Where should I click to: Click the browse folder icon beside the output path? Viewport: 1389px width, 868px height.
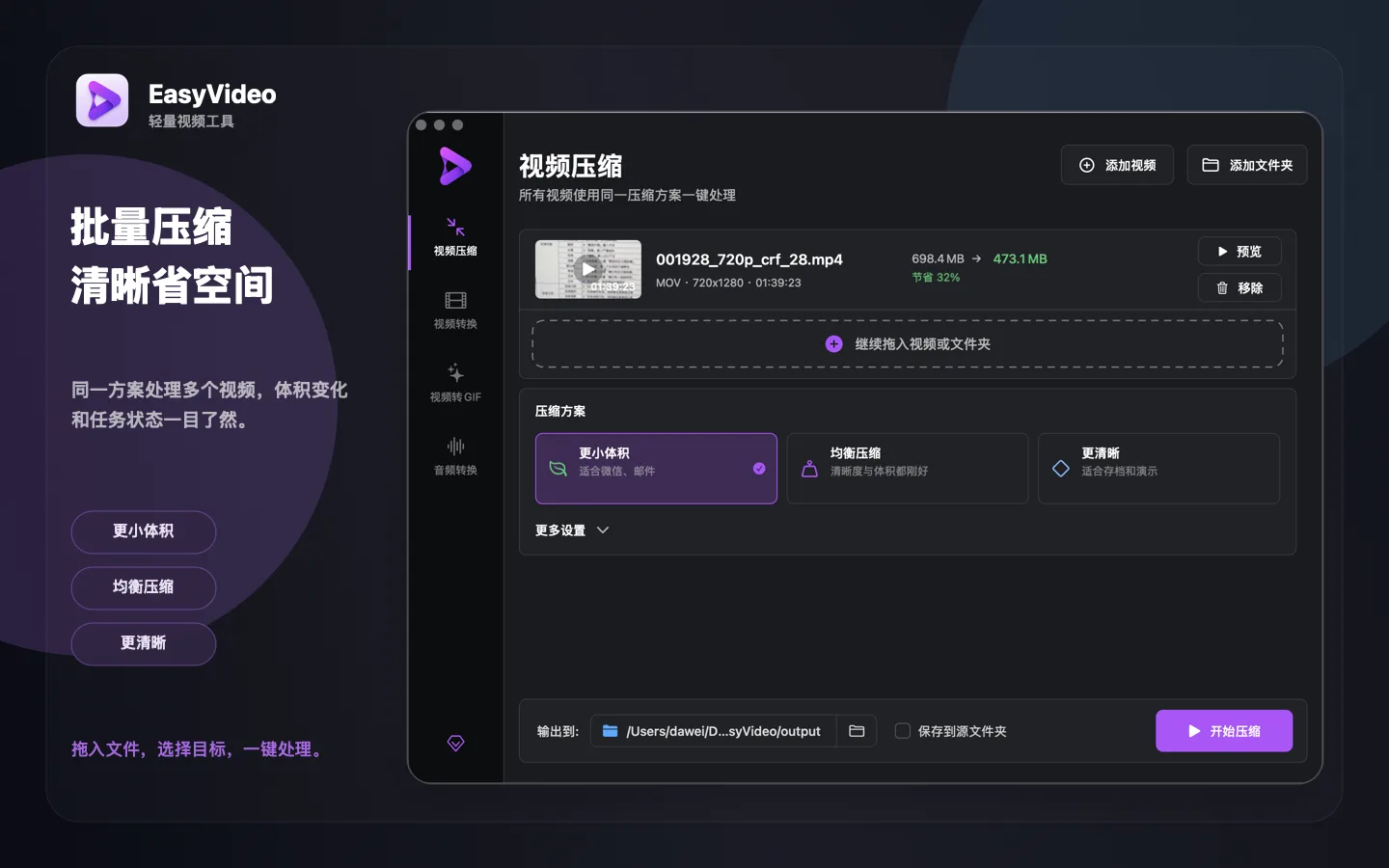857,731
